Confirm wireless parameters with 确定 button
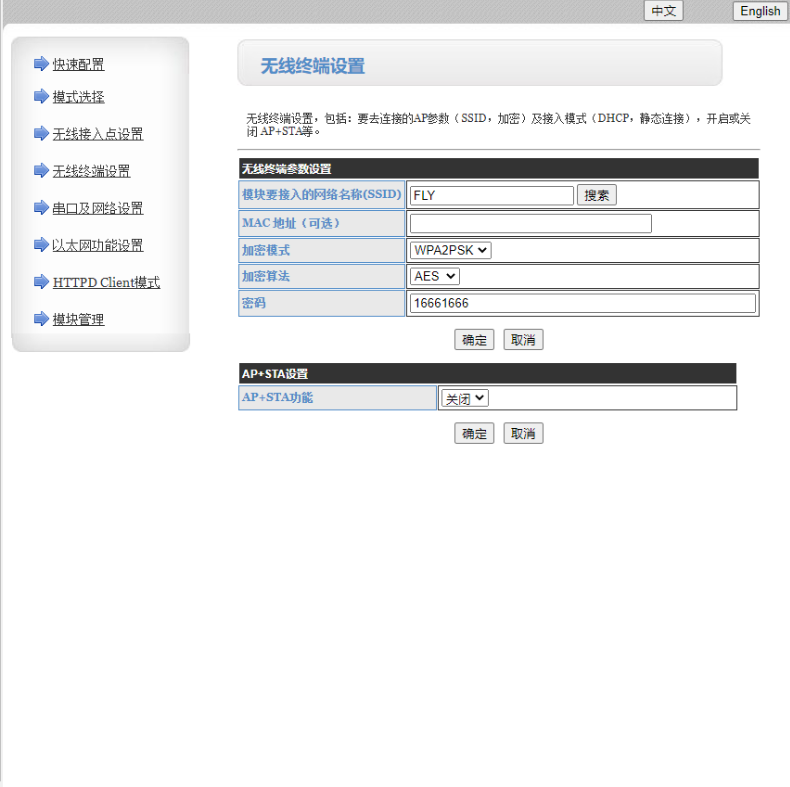Screen dimensions: 790x787 point(474,340)
